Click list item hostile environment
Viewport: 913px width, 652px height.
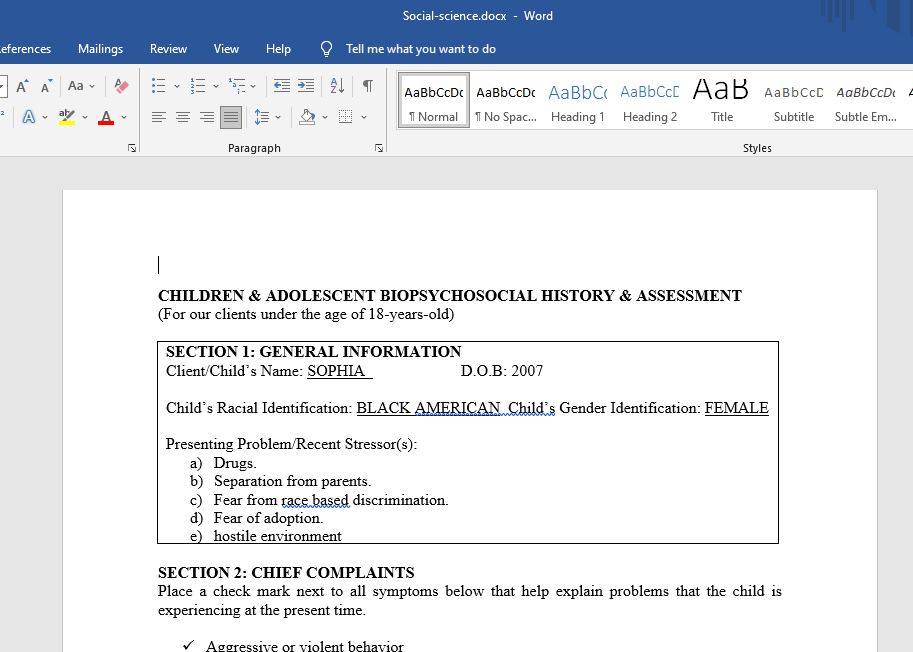tap(278, 536)
